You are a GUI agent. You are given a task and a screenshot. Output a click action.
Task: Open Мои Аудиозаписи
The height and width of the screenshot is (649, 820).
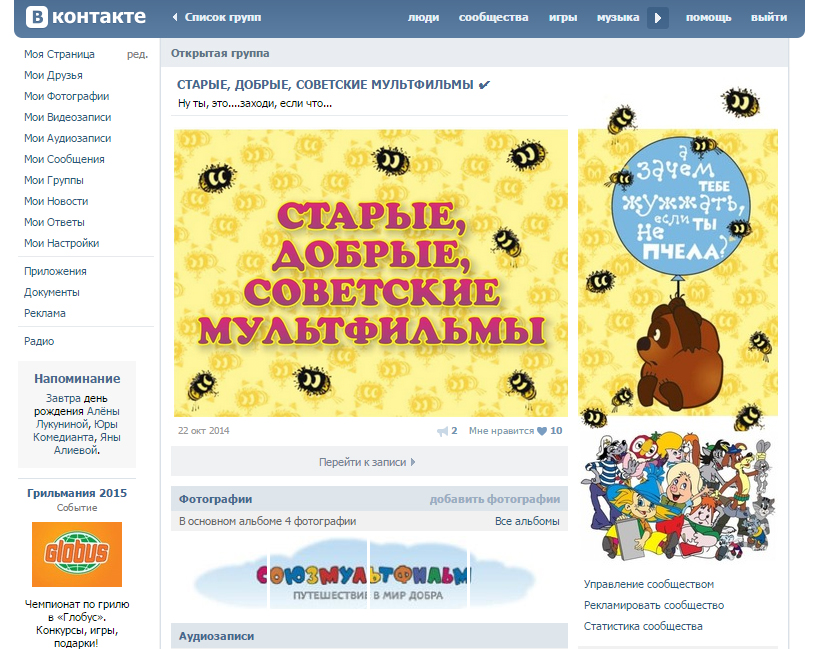click(x=67, y=138)
